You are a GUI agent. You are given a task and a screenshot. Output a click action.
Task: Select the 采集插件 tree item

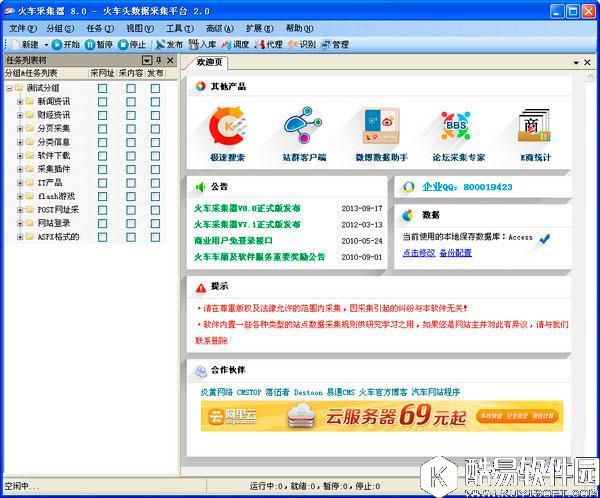coord(54,169)
